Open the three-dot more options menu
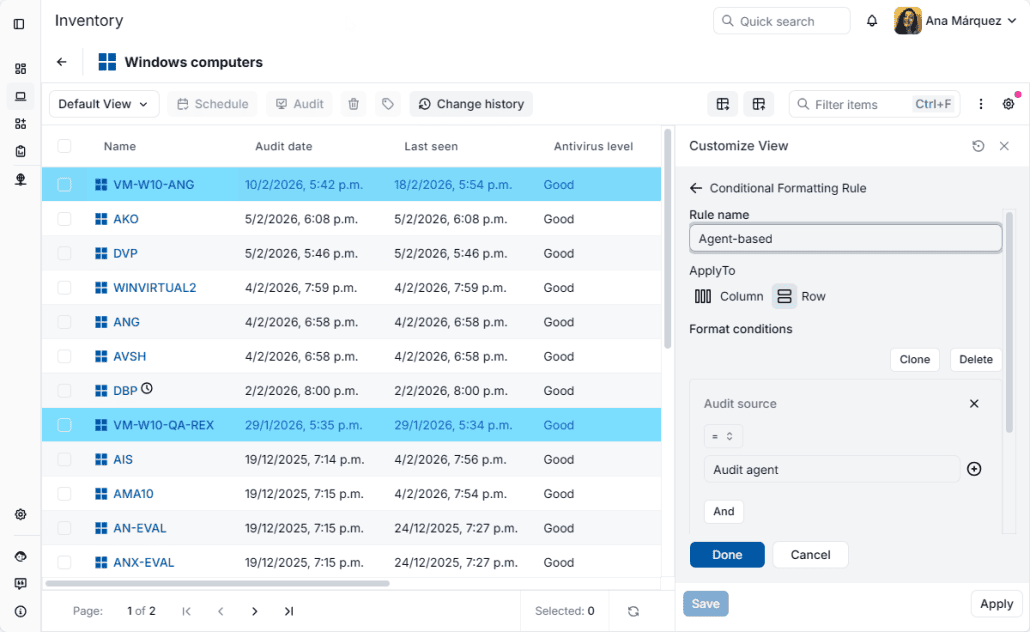 [981, 104]
